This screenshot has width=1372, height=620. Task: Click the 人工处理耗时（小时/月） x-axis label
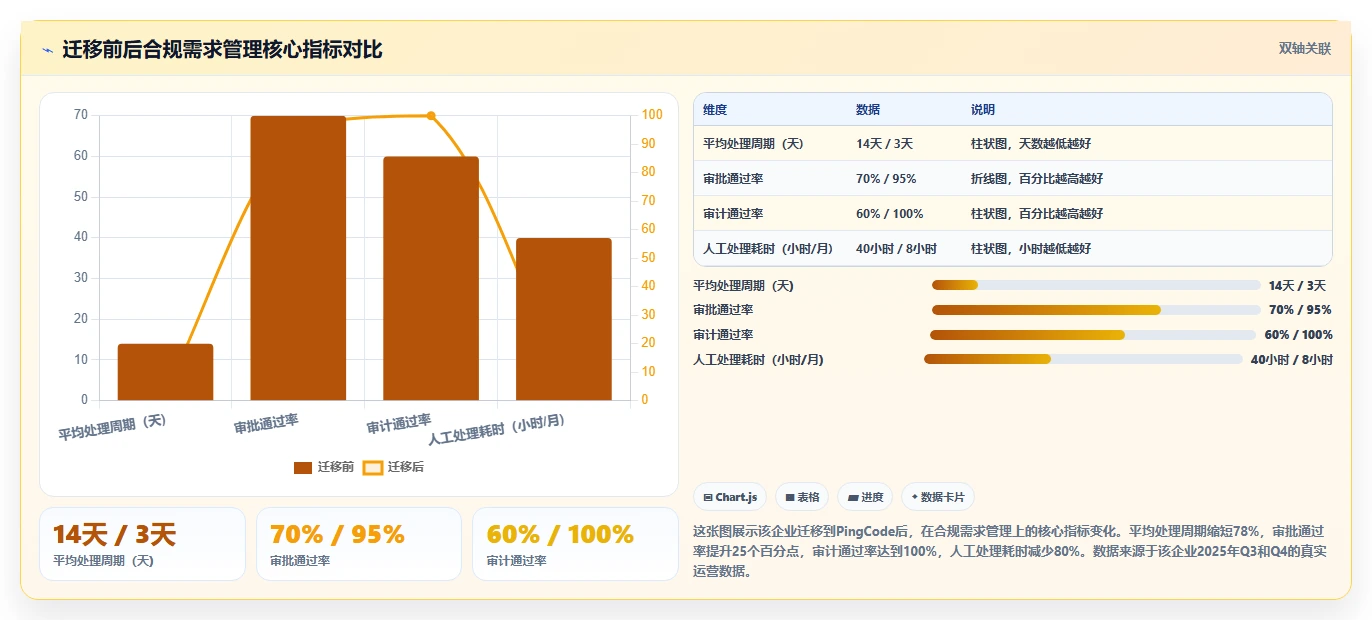tap(497, 429)
